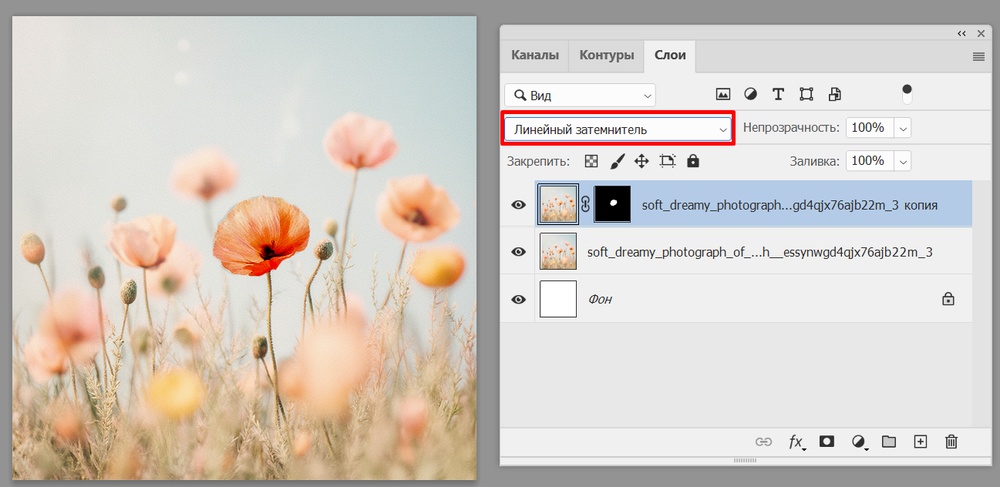
Task: Open the fx layer styles menu
Action: click(797, 441)
